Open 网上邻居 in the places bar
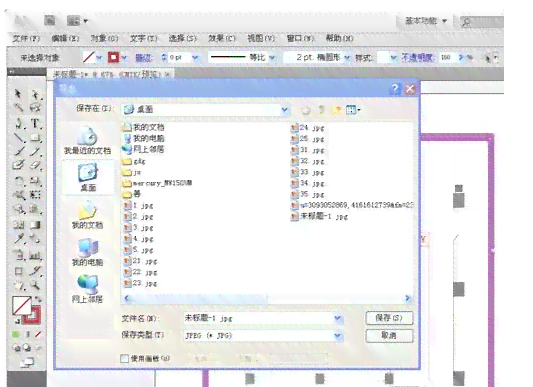 tap(87, 289)
